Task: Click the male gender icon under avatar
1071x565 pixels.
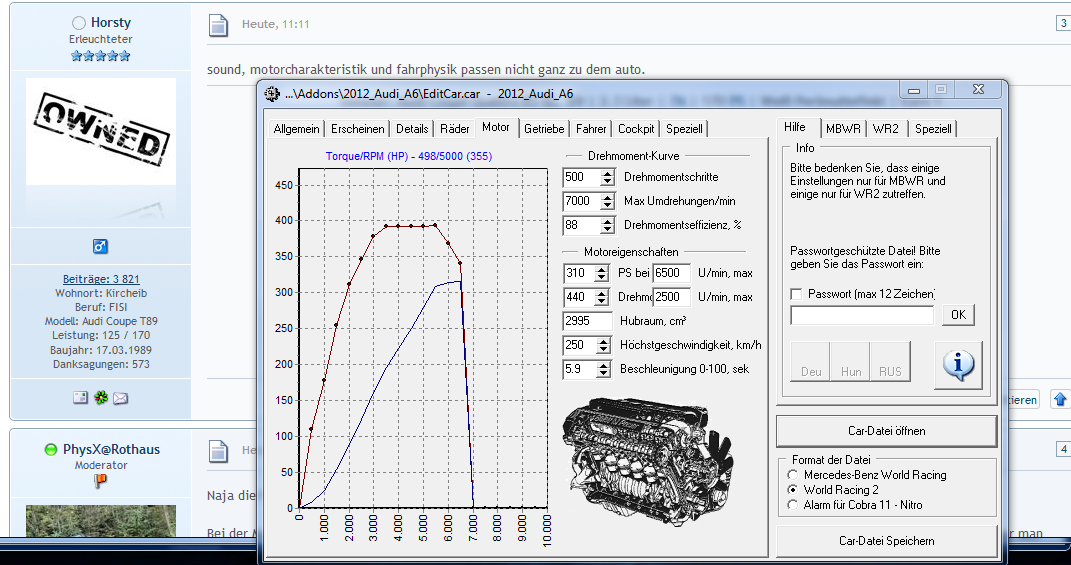Action: click(100, 247)
